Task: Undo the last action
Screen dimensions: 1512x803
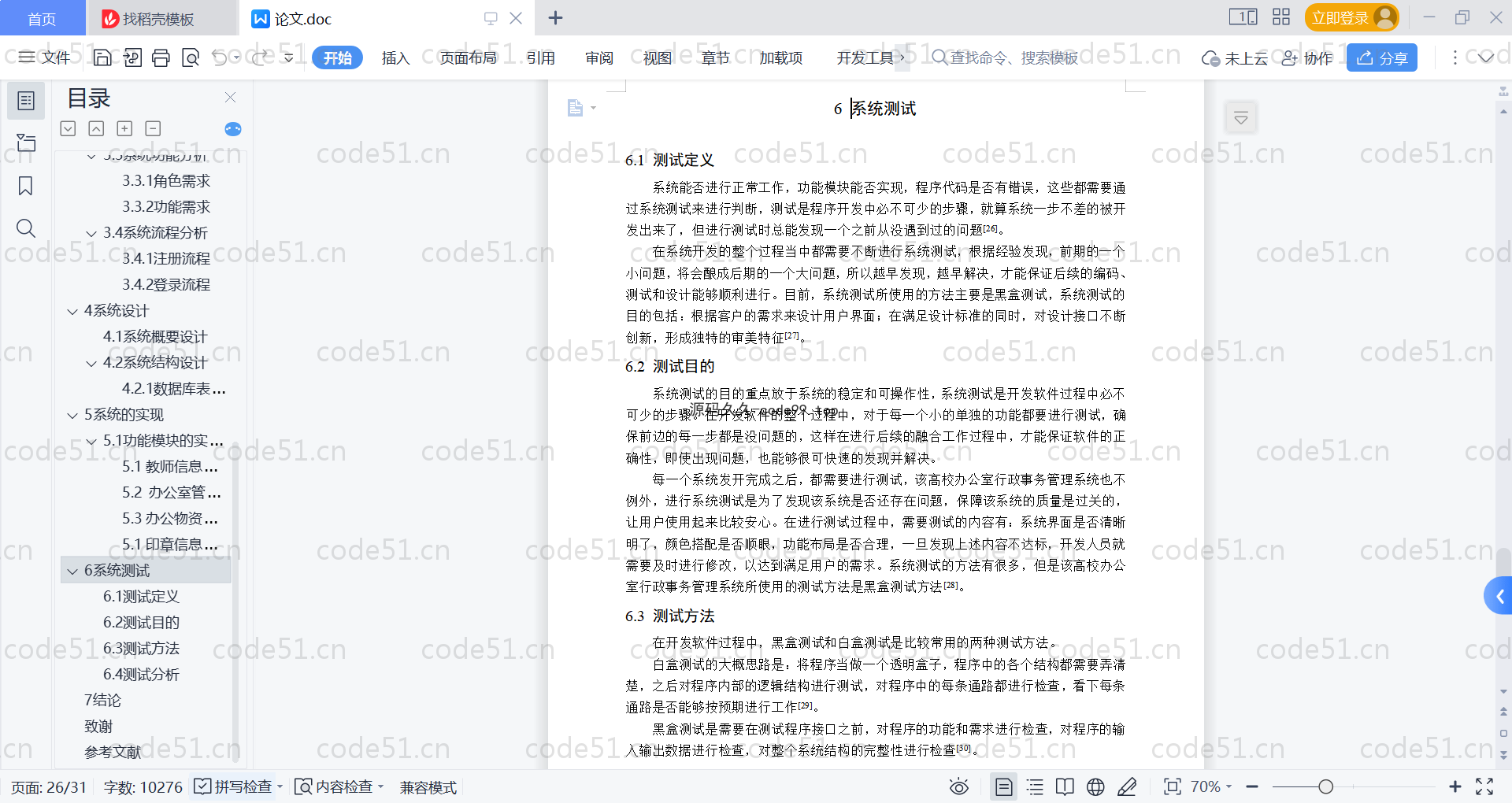Action: point(220,57)
